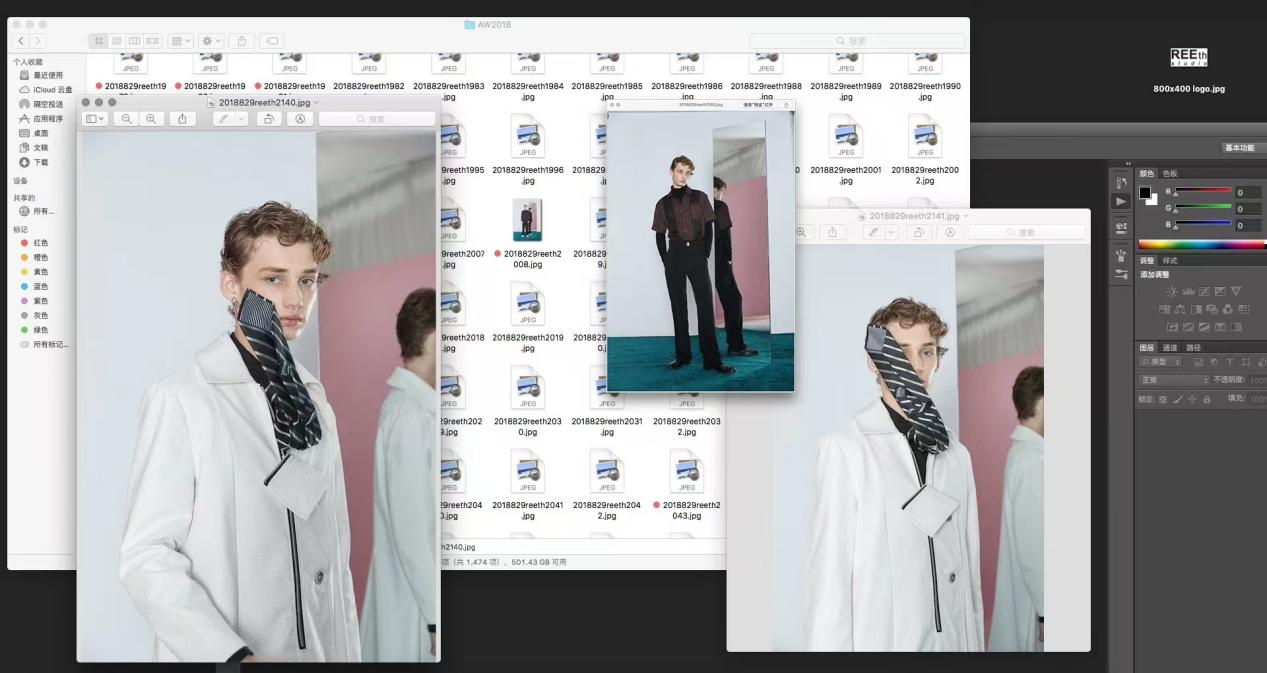The image size is (1267, 673).
Task: Toggle the lock transparent pixels icon
Action: click(x=1163, y=399)
